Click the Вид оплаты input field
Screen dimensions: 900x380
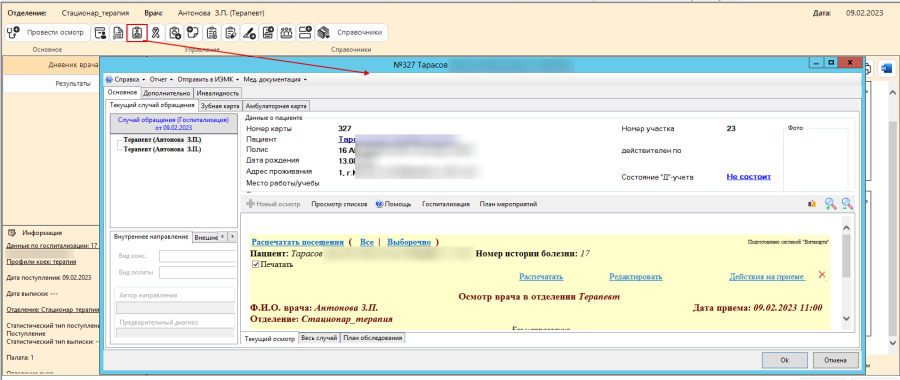point(197,272)
